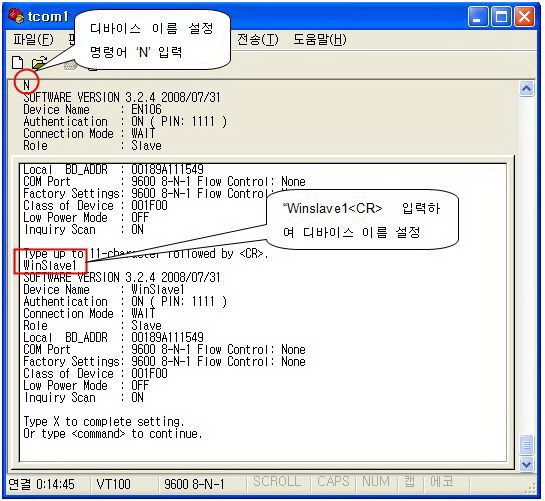Click the '캡' status bar indicator

point(409,482)
